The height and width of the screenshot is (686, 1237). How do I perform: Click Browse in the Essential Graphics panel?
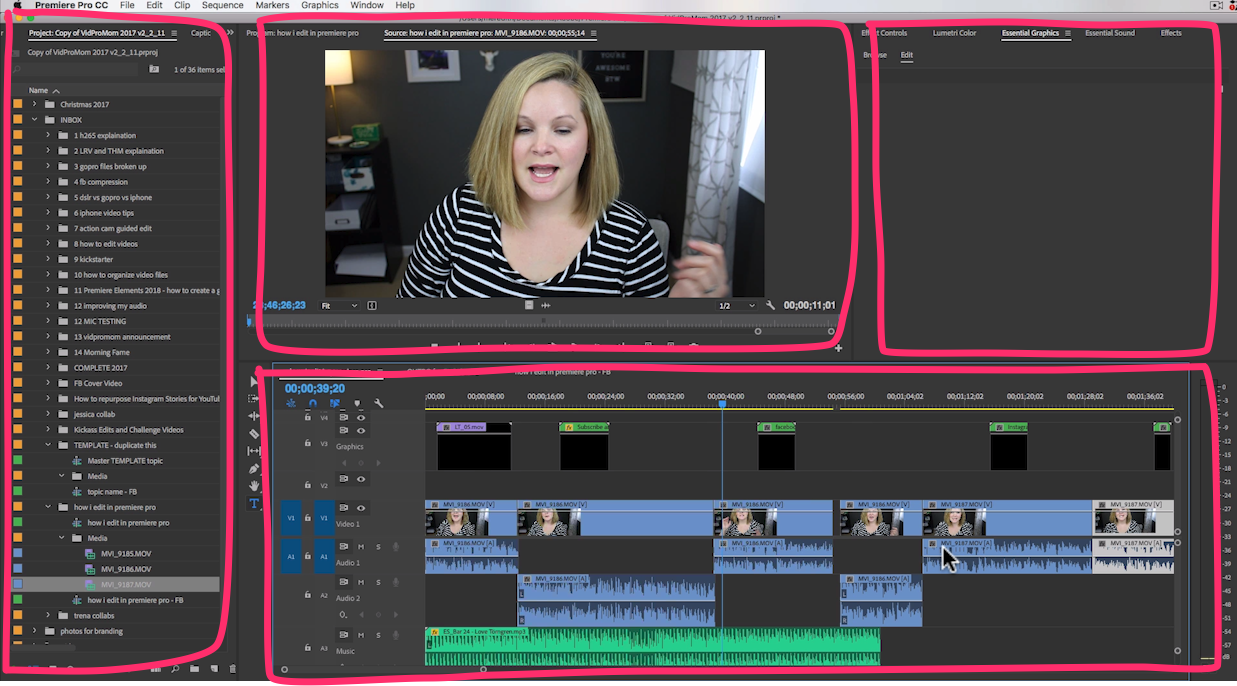point(873,55)
